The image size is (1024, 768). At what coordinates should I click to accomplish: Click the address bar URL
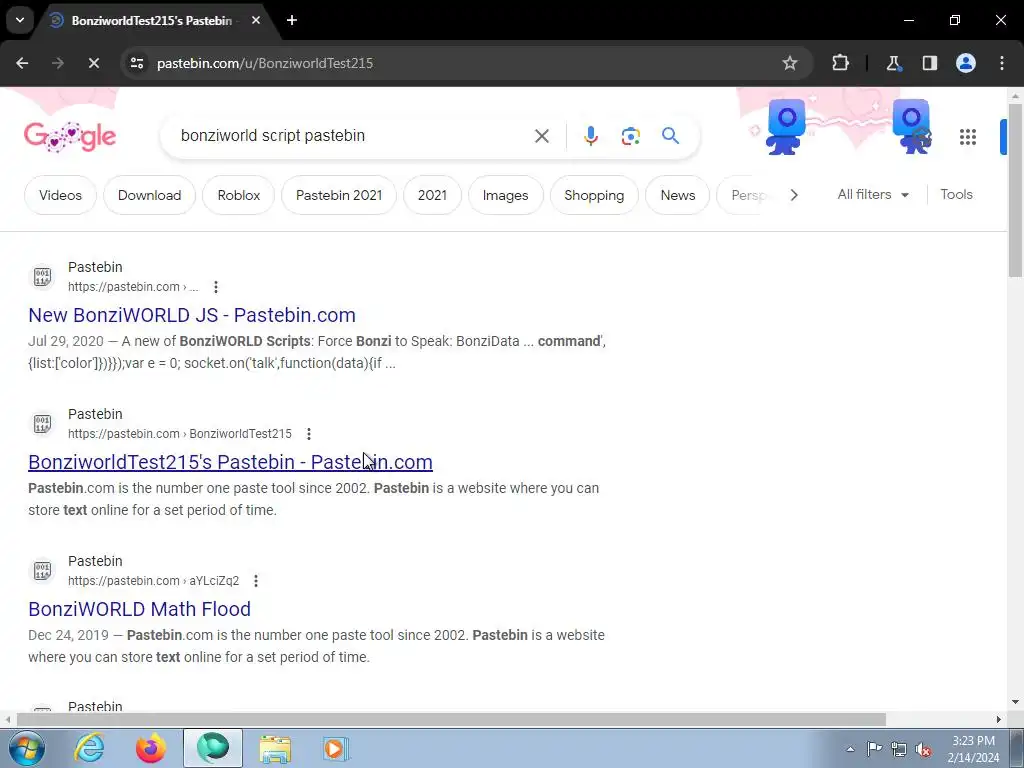265,63
